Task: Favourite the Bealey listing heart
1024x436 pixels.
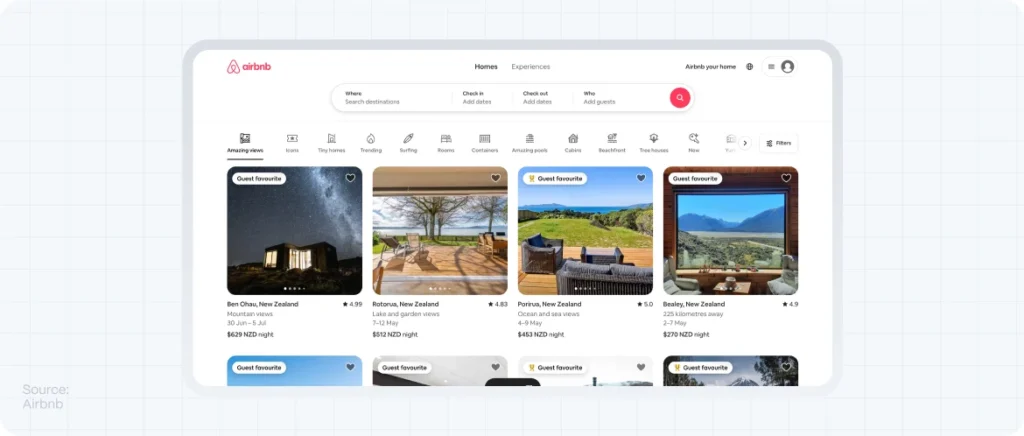Action: tap(786, 178)
